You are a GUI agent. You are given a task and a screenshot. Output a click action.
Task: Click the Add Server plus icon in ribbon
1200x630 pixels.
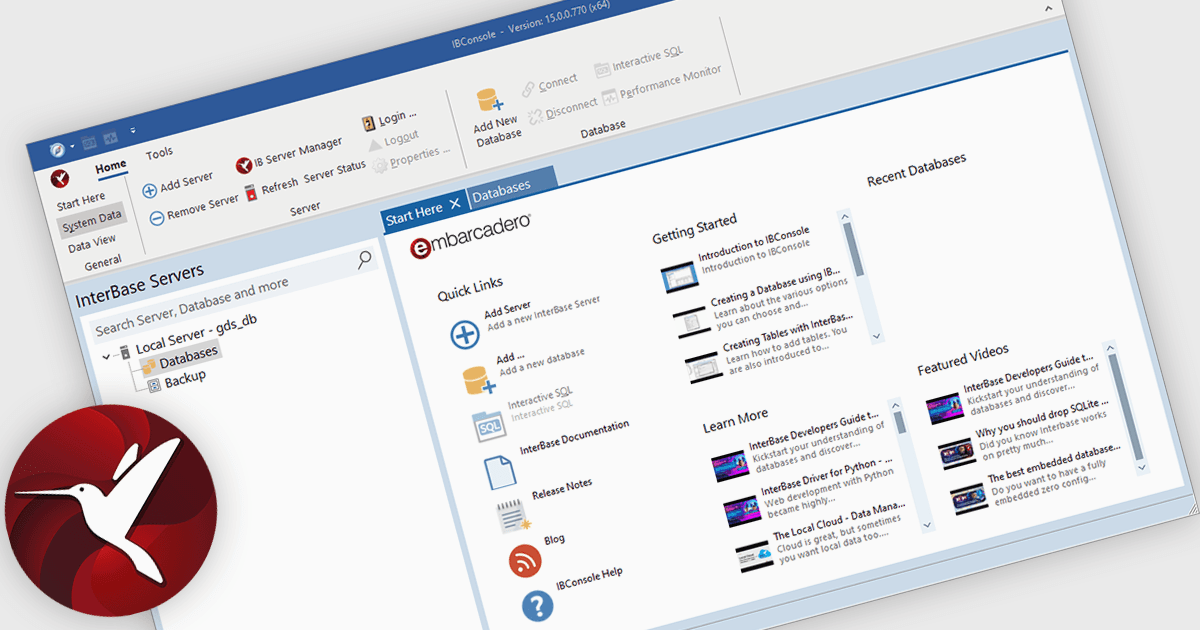pyautogui.click(x=149, y=190)
